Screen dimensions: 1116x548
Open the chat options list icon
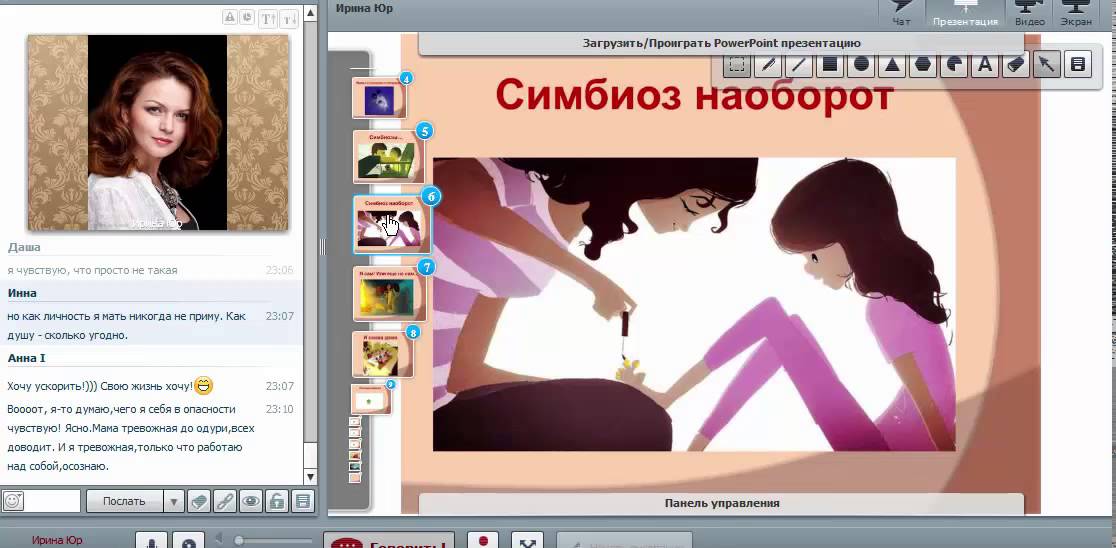coord(302,501)
